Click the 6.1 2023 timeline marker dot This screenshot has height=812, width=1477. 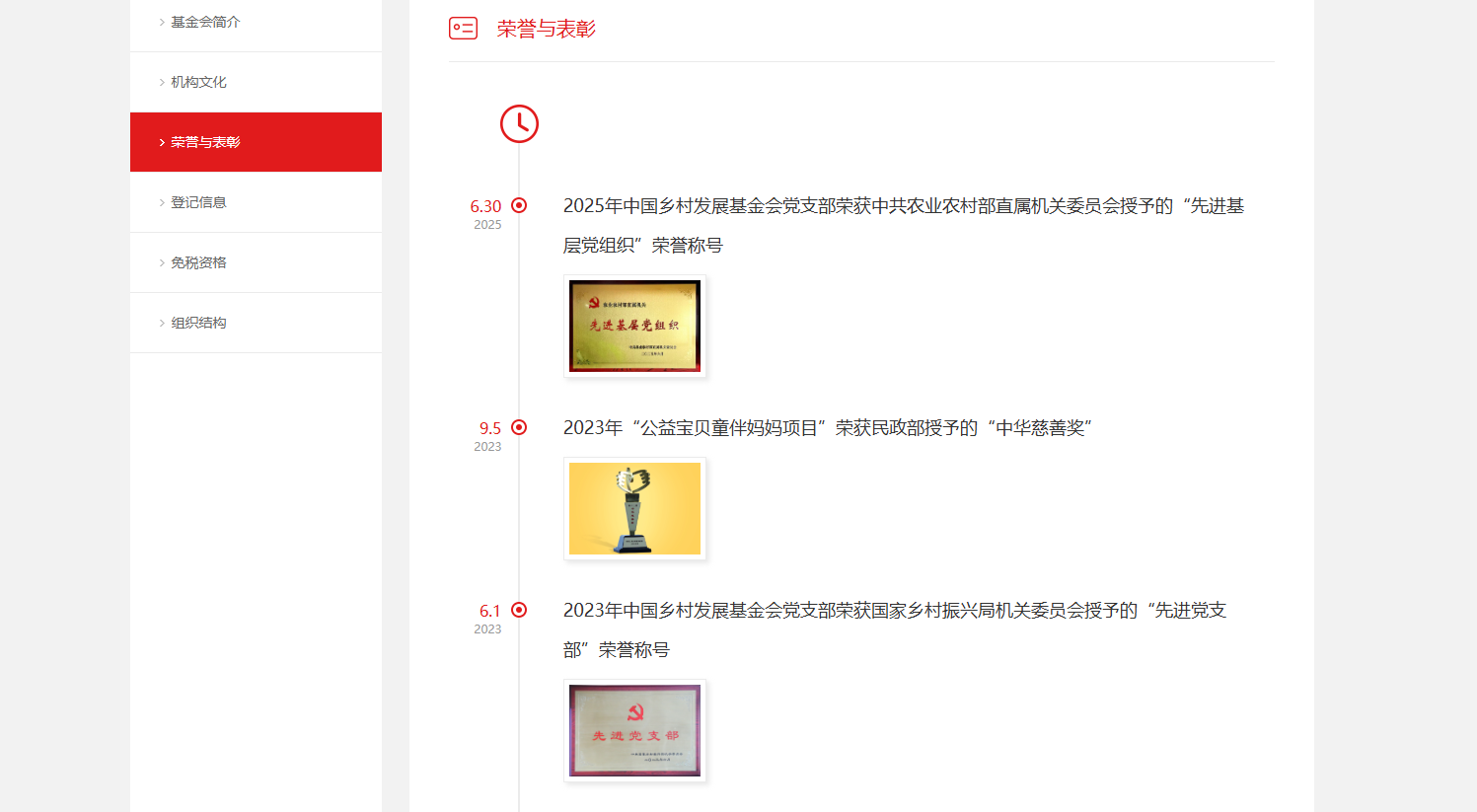click(x=519, y=610)
